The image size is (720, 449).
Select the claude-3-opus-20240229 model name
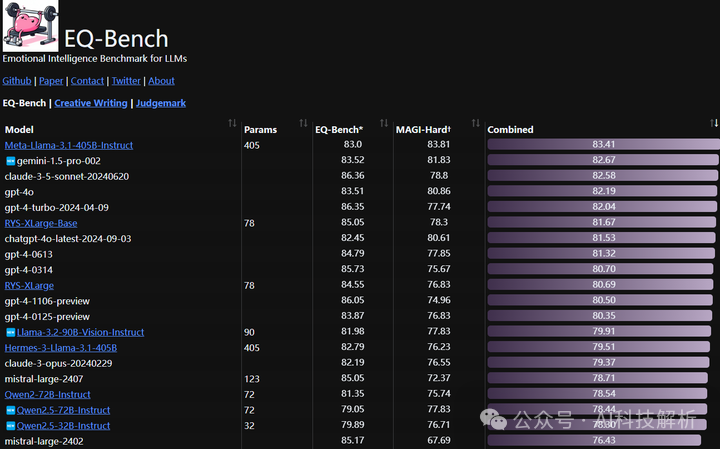click(58, 364)
